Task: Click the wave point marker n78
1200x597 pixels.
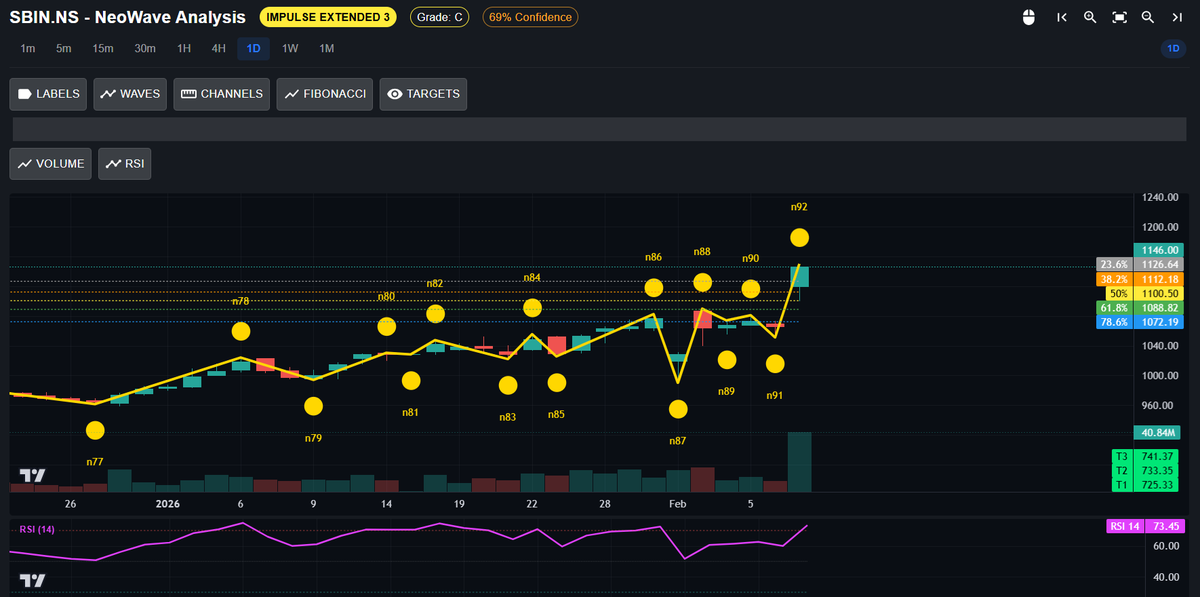Action: click(x=241, y=331)
